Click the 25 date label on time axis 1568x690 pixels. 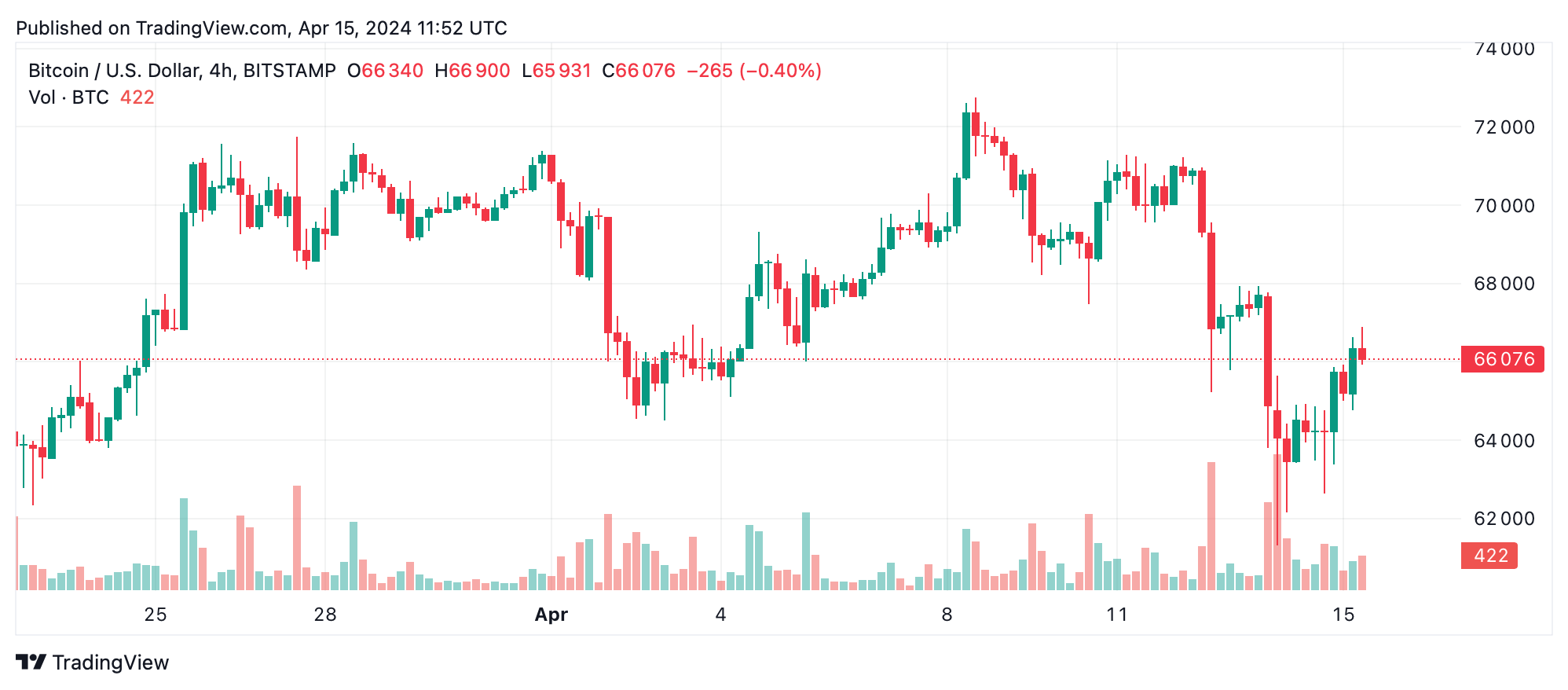click(156, 615)
